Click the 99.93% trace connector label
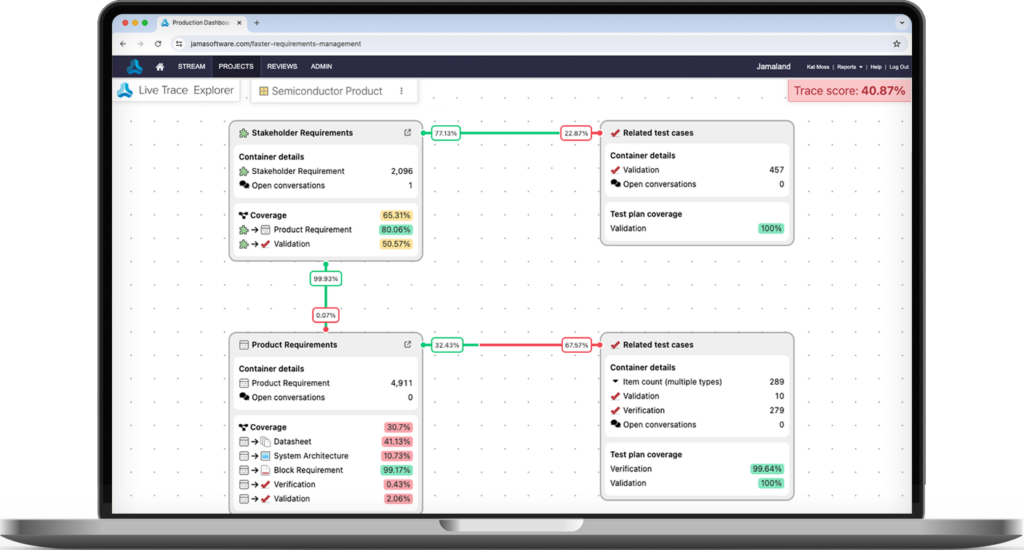The height and width of the screenshot is (550, 1024). pyautogui.click(x=325, y=279)
